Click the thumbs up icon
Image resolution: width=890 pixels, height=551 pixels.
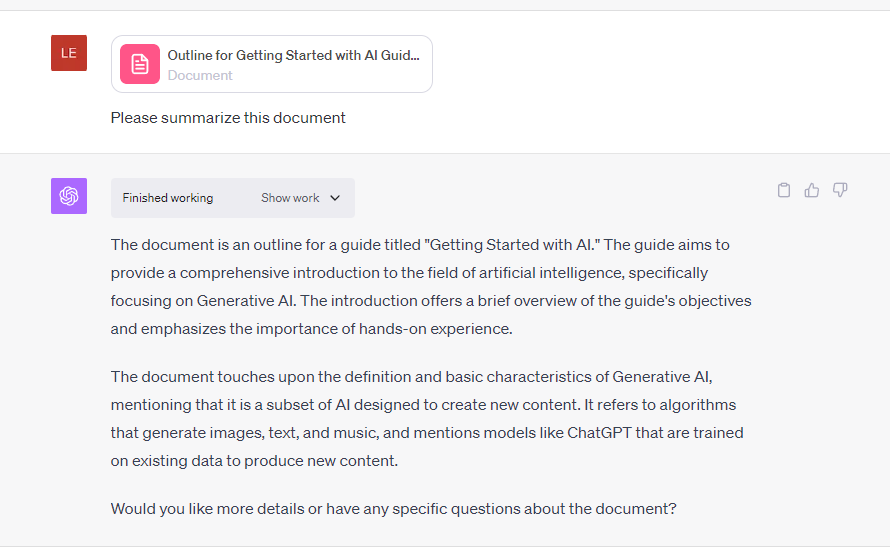[812, 190]
